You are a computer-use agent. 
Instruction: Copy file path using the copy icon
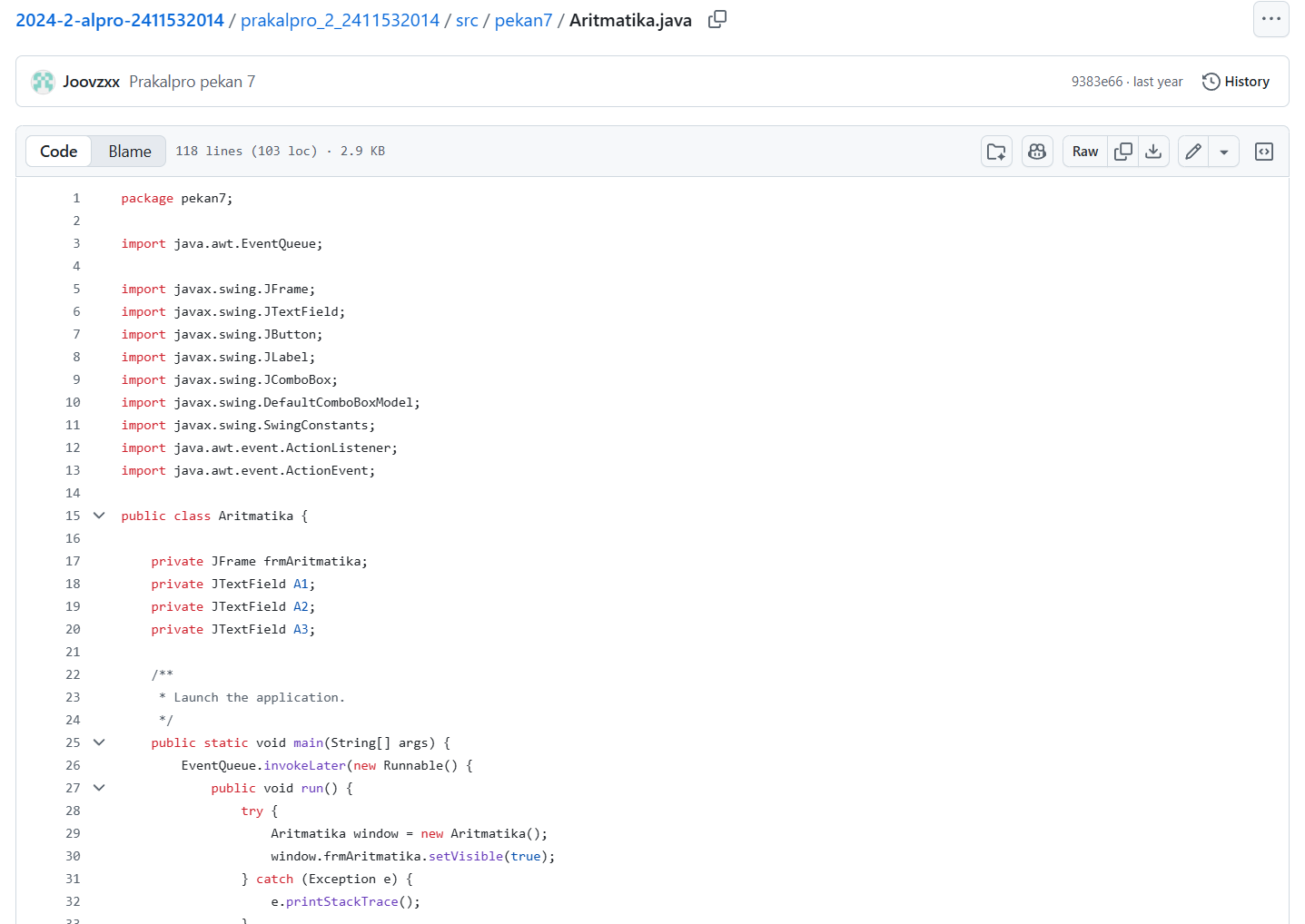[717, 19]
